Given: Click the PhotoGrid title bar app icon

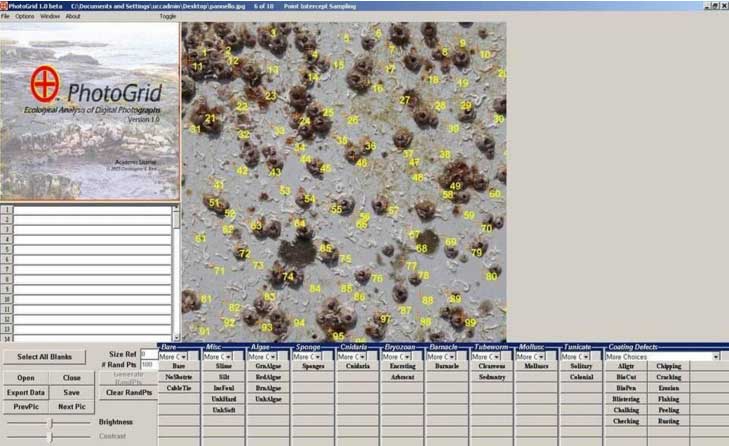Looking at the screenshot, I should pyautogui.click(x=4, y=5).
